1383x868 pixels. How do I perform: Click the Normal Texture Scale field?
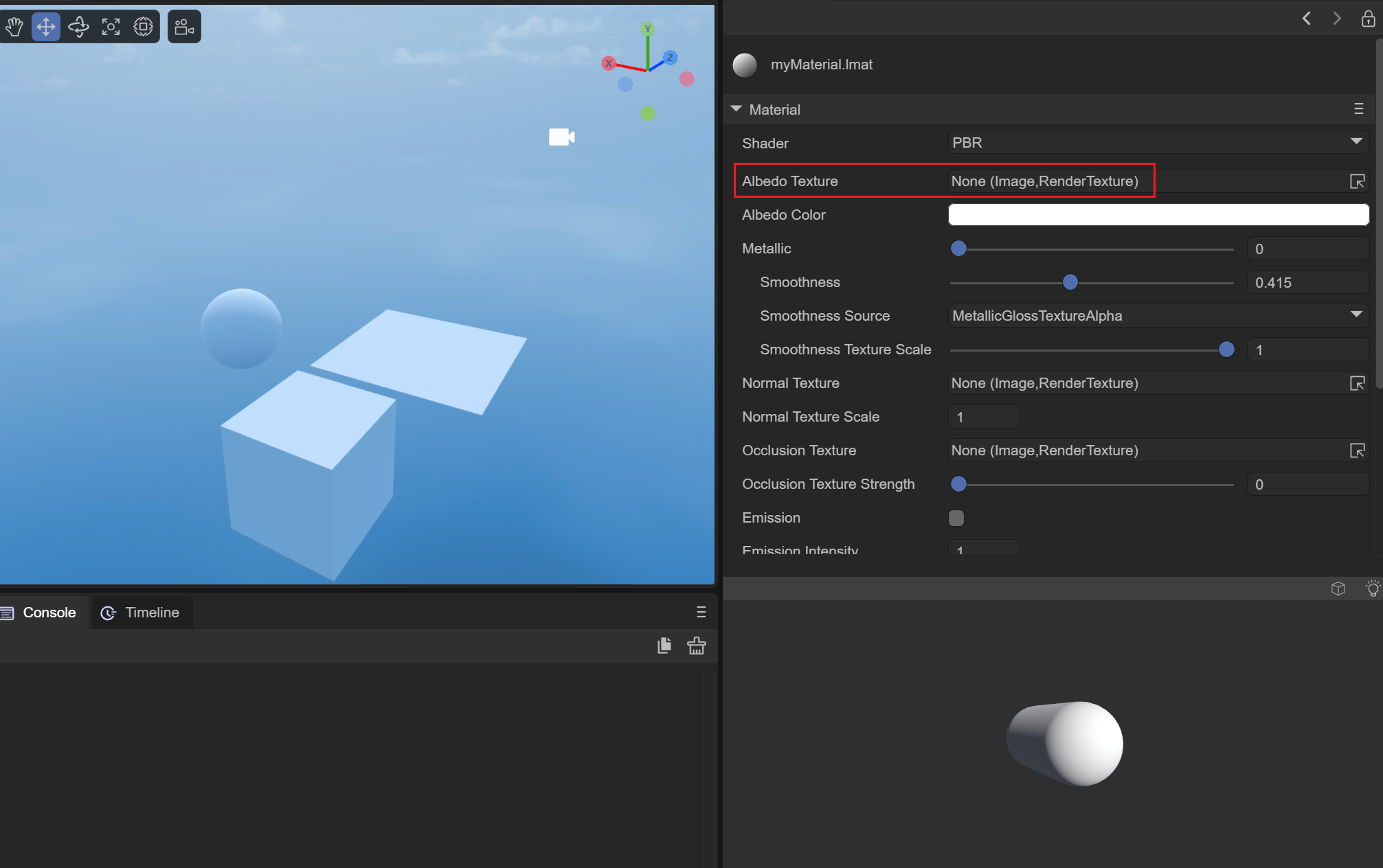[x=983, y=417]
